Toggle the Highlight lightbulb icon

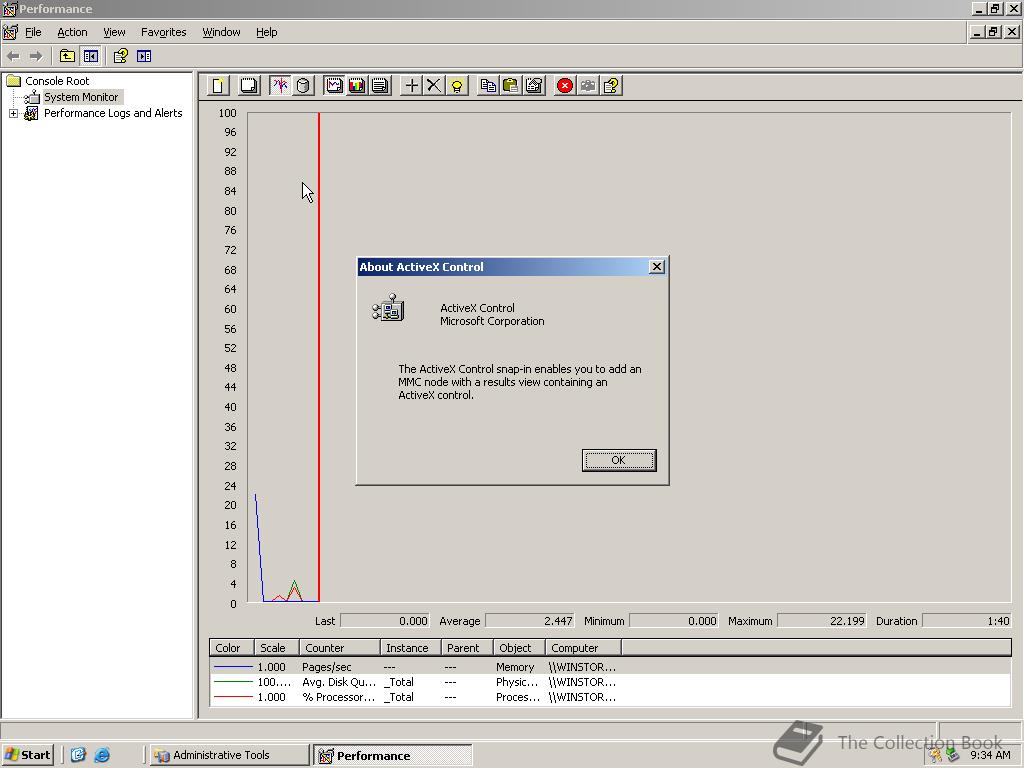click(x=457, y=86)
